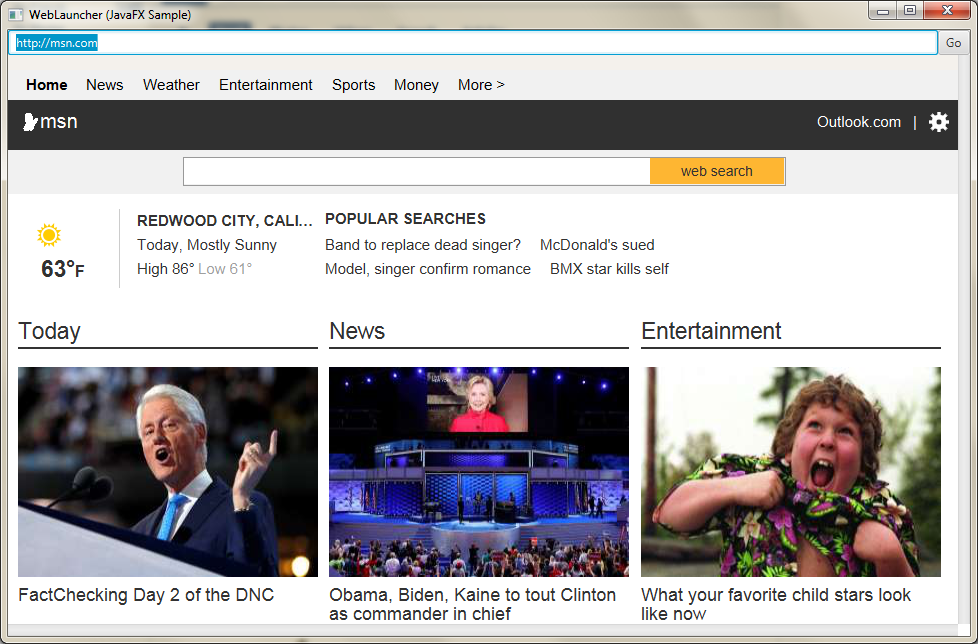
Task: Click 'Band to replace dead singer?' search
Action: (422, 245)
